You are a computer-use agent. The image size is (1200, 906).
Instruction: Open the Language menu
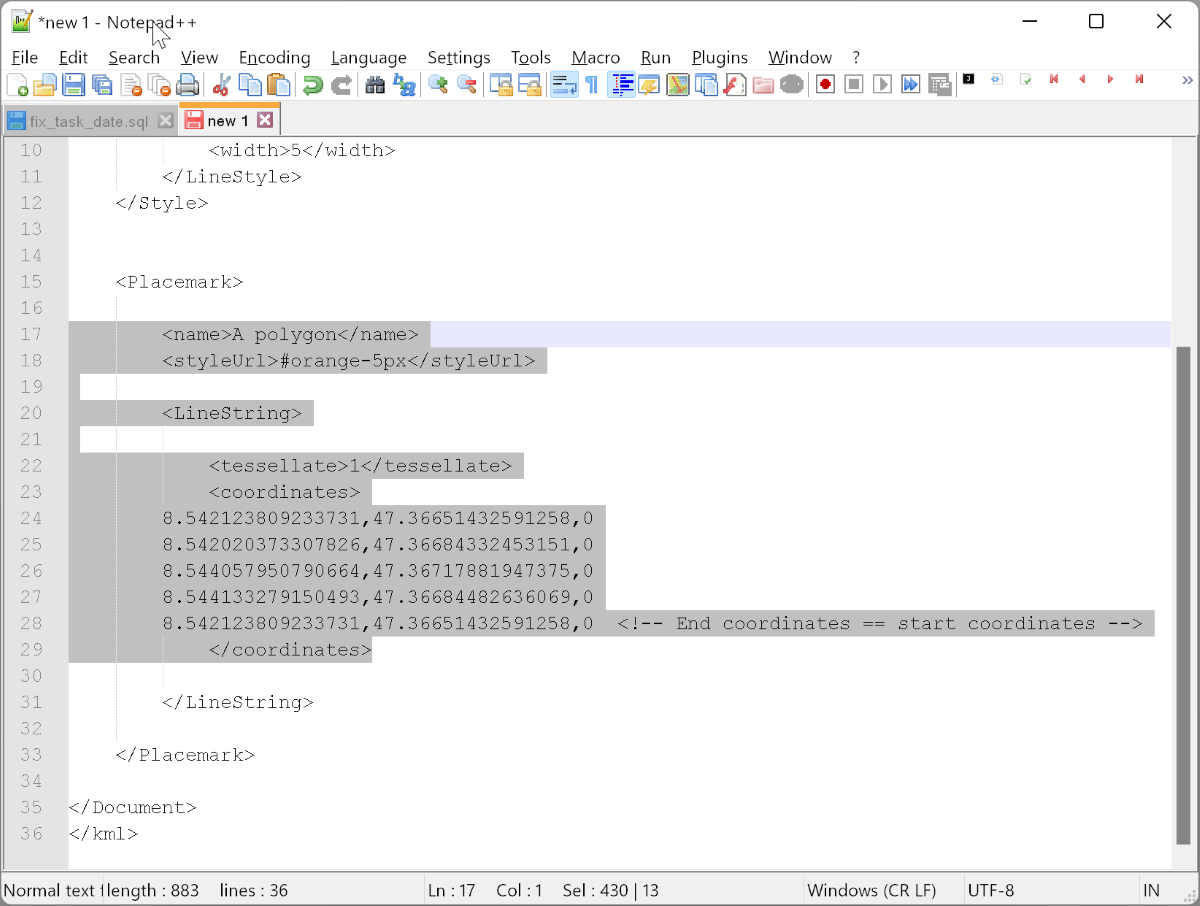pos(369,57)
